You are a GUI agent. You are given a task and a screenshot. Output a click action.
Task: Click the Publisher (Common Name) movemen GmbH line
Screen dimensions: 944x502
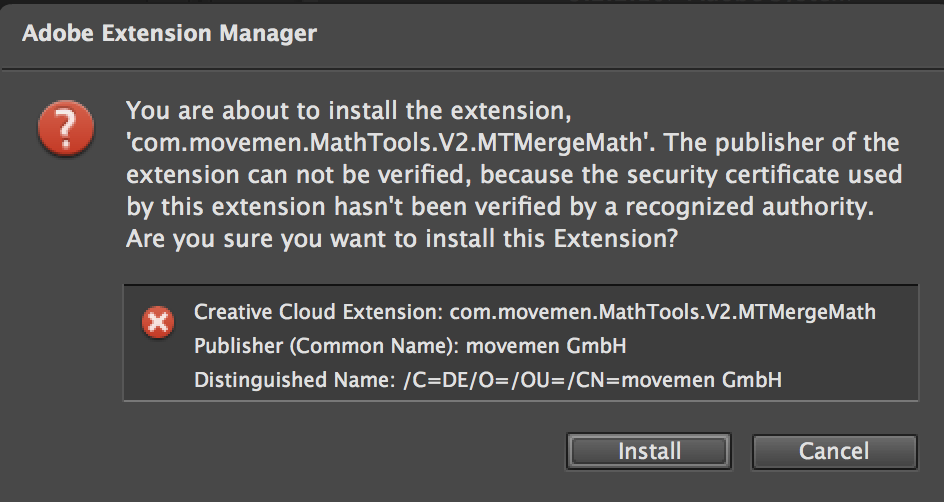point(410,346)
